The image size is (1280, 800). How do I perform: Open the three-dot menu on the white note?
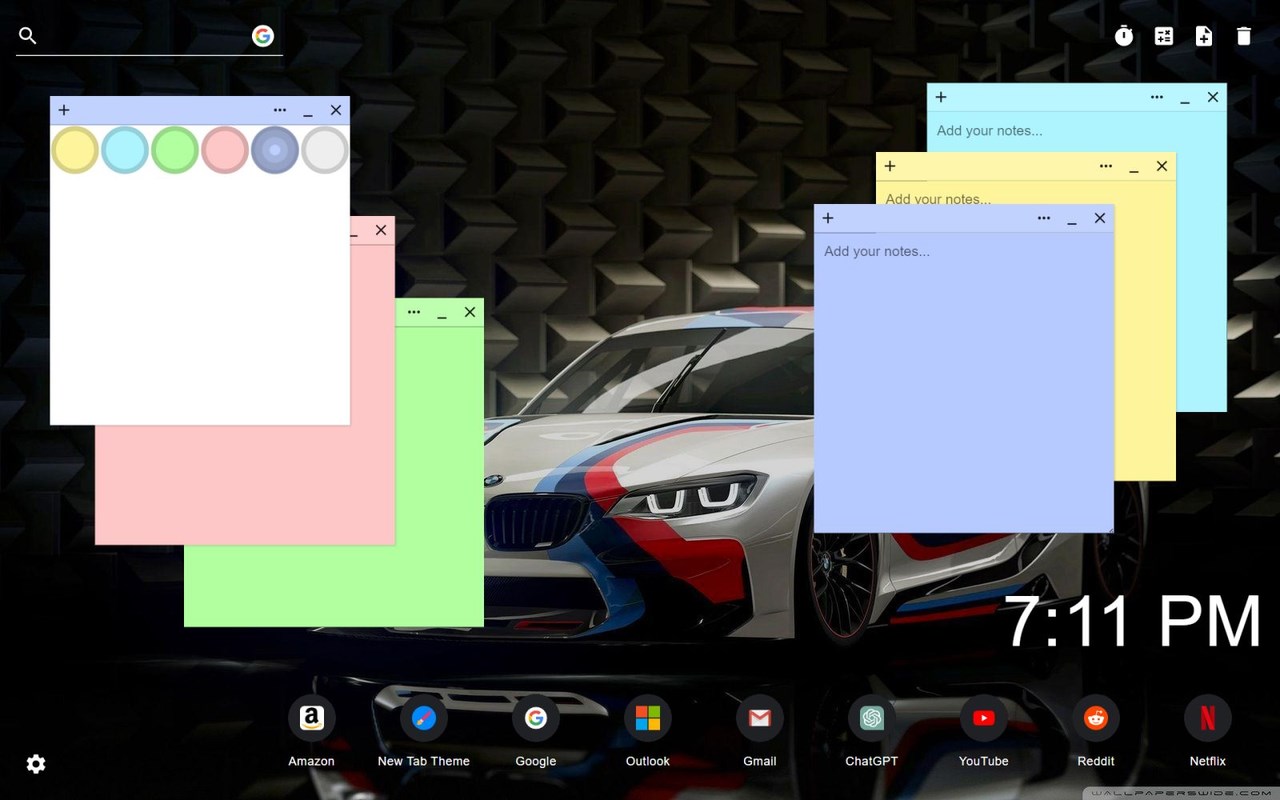click(x=280, y=110)
